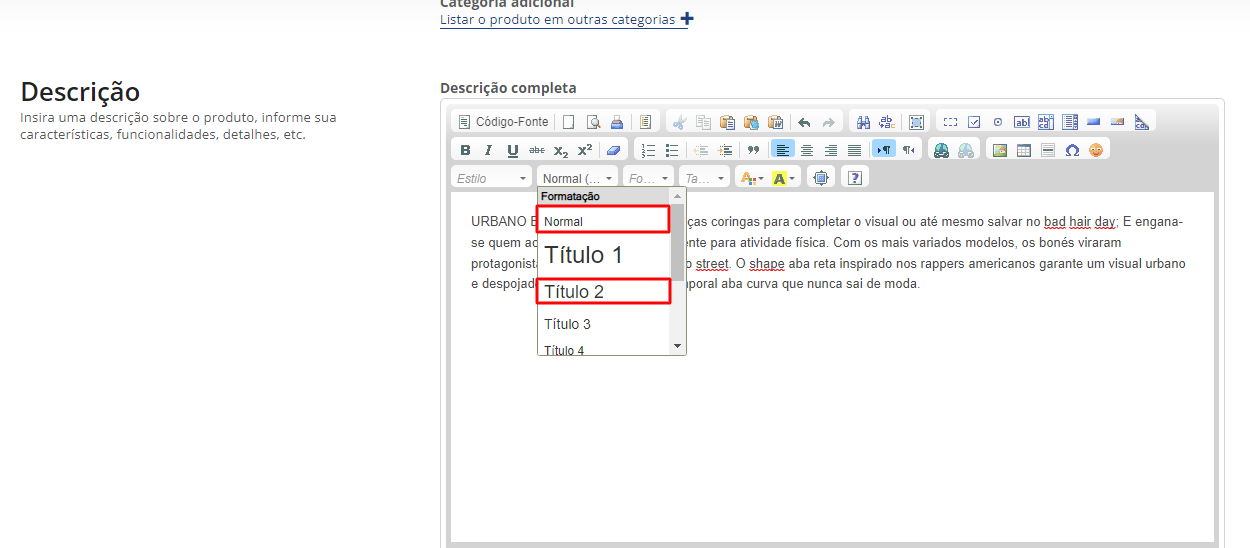Click the Print icon
This screenshot has height=548, width=1250.
[x=617, y=122]
